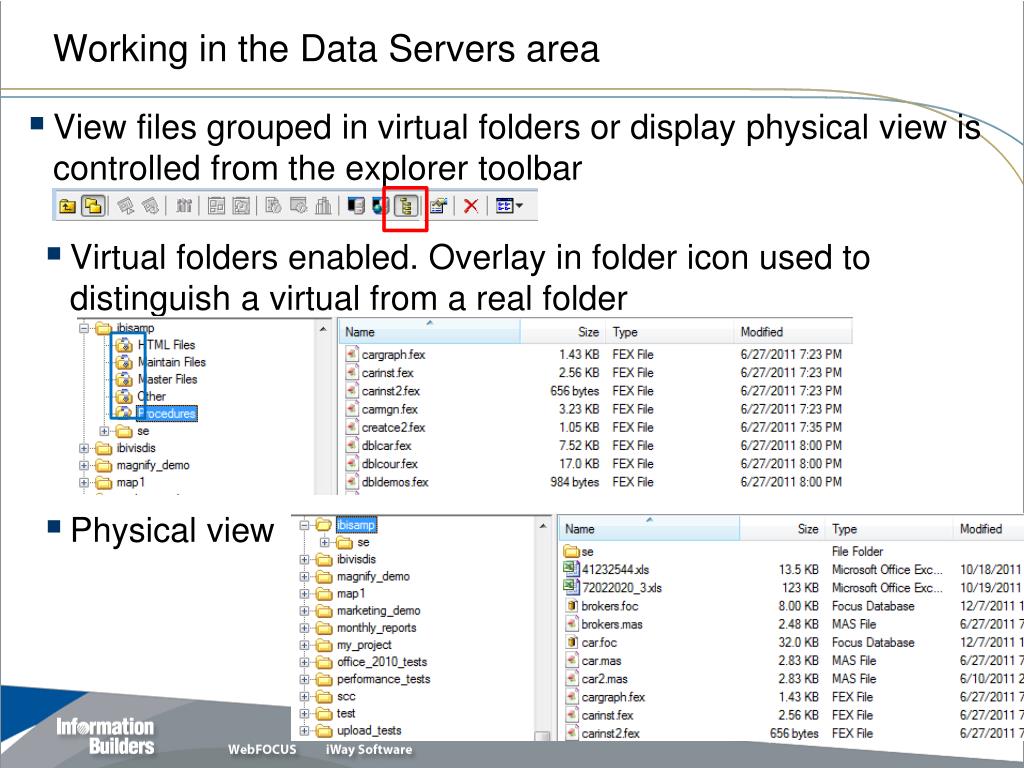Click the se folder icon in physical file list
Image resolution: width=1024 pixels, height=768 pixels.
point(571,551)
